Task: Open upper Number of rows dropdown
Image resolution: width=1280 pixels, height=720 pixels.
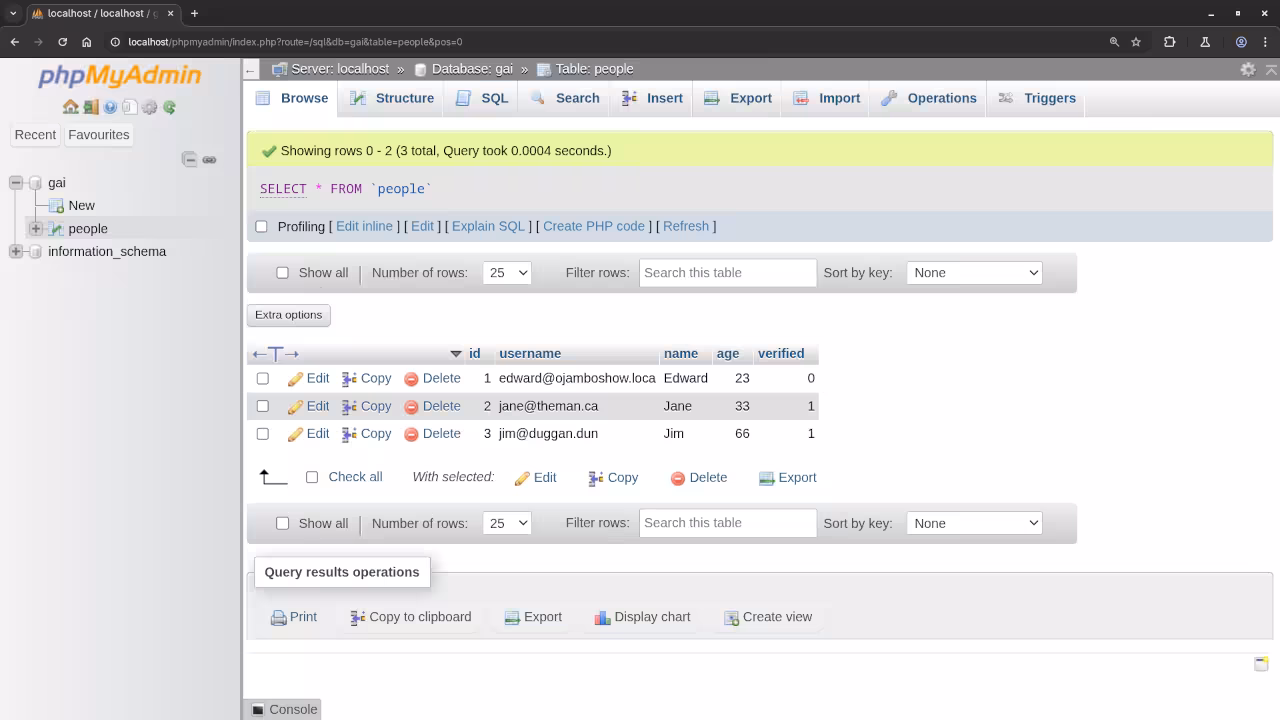Action: pos(507,273)
